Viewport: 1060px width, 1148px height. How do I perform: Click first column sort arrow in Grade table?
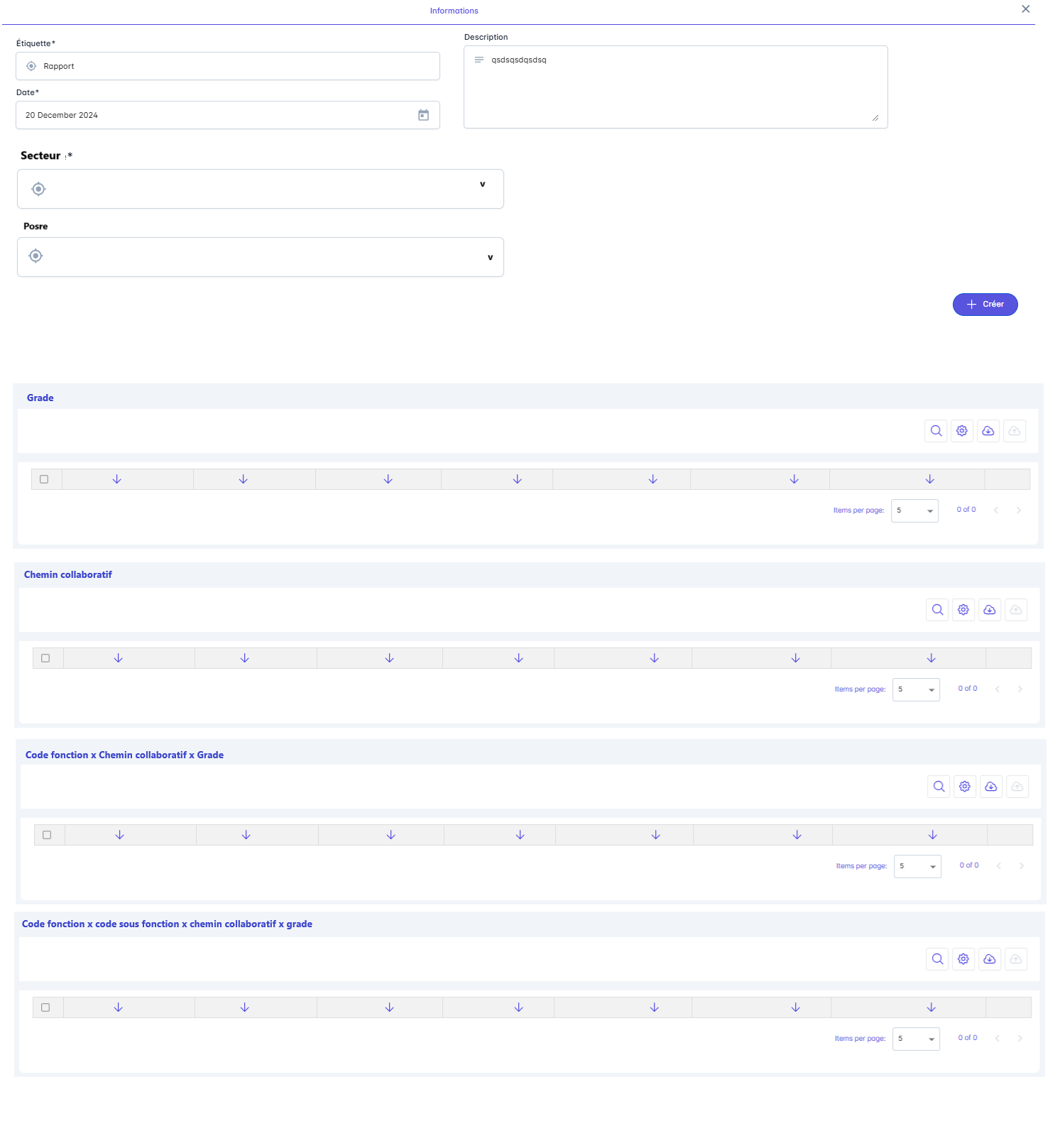[x=117, y=480]
